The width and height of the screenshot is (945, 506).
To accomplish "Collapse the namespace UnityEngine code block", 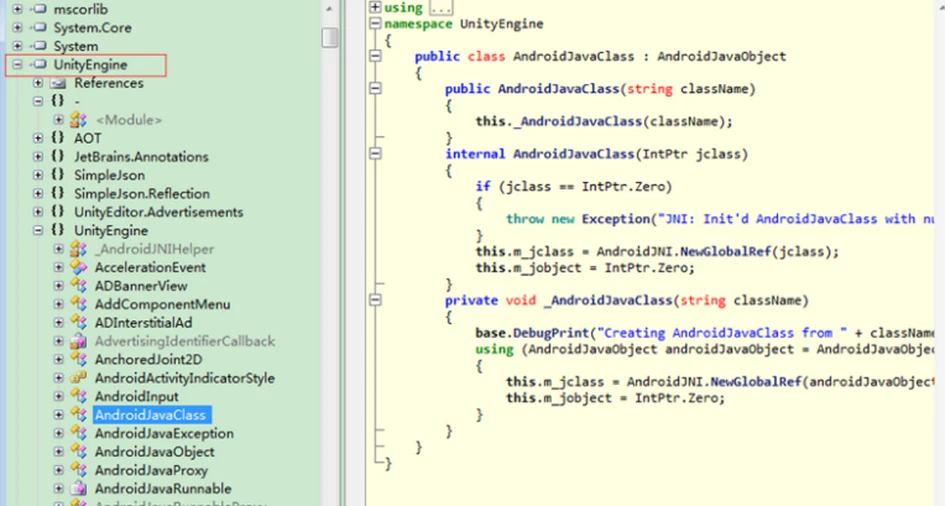I will click(375, 23).
